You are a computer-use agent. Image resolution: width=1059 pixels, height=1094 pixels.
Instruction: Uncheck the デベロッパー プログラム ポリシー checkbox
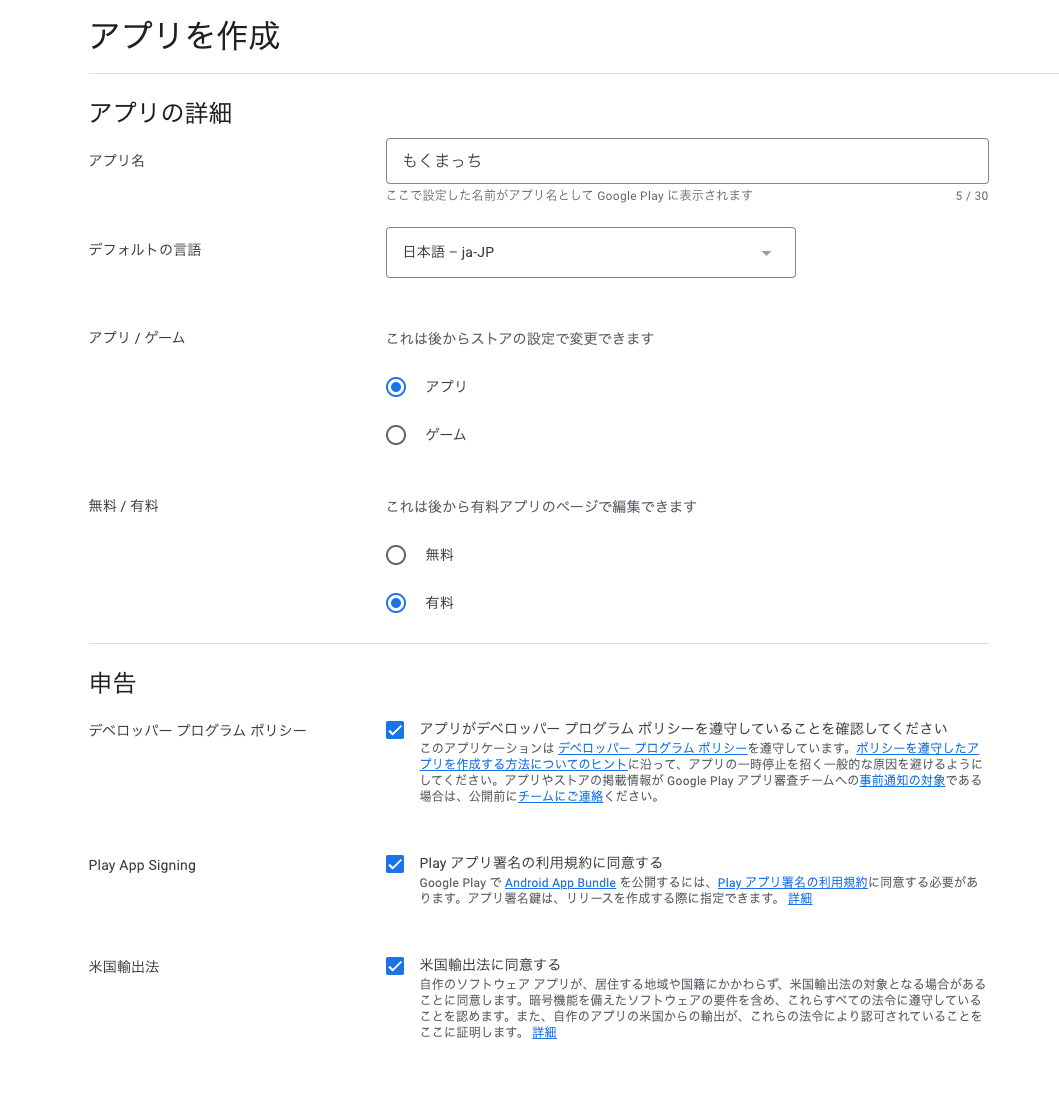coord(395,730)
